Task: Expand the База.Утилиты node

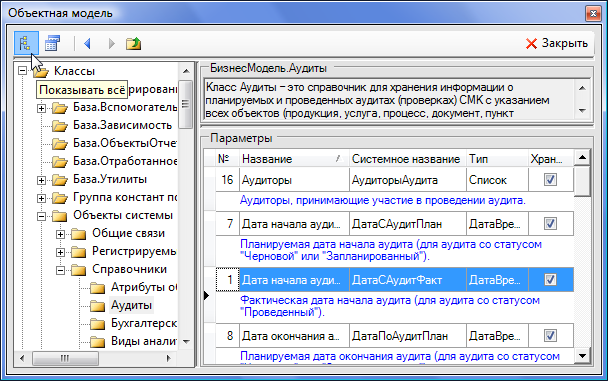Action: pyautogui.click(x=41, y=180)
